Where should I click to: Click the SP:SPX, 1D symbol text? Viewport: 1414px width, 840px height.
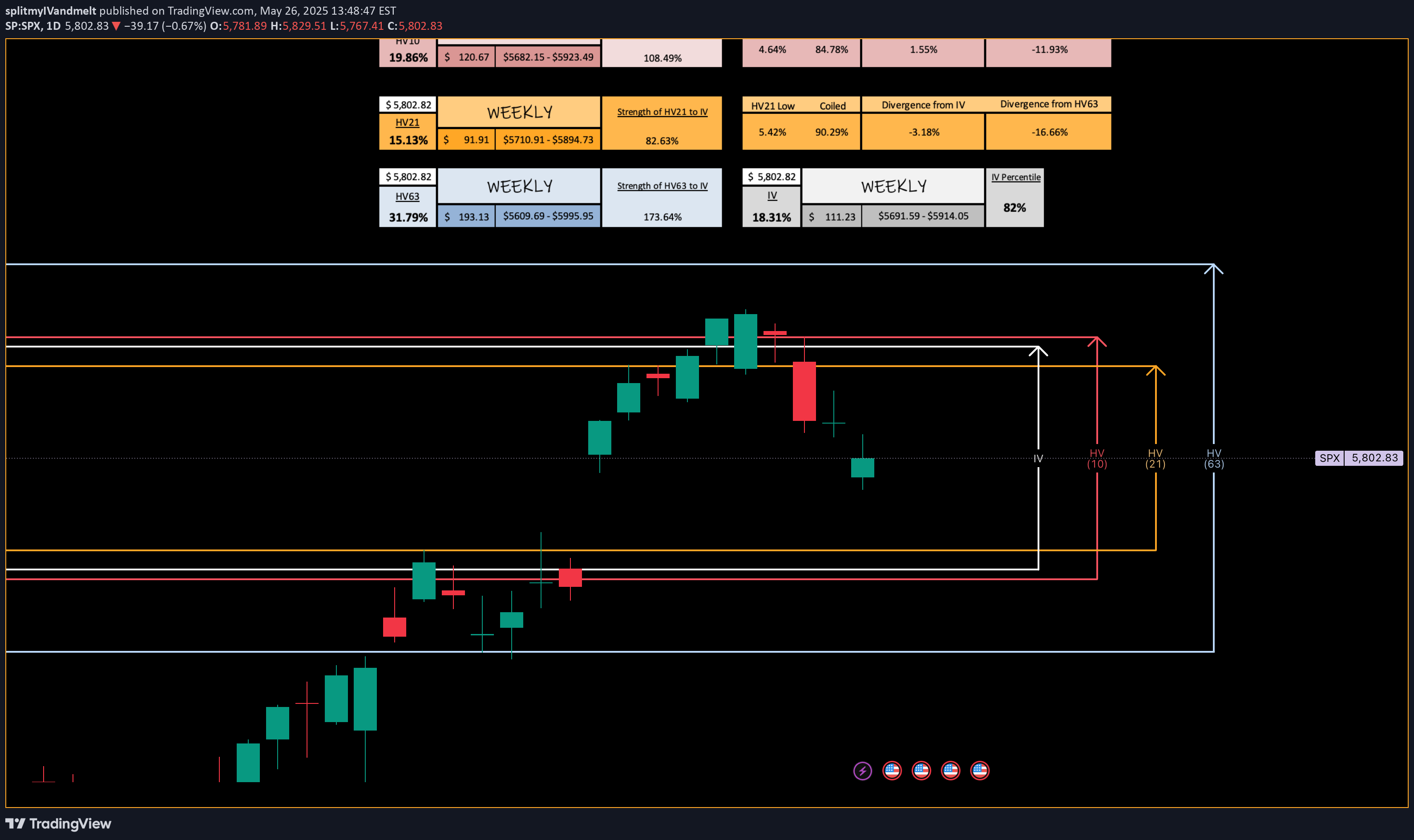click(32, 26)
